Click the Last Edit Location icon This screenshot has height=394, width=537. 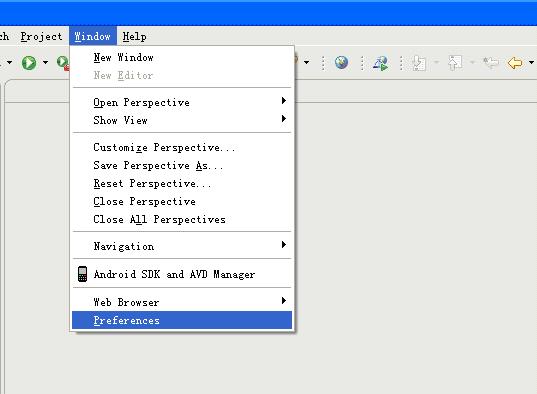(491, 62)
